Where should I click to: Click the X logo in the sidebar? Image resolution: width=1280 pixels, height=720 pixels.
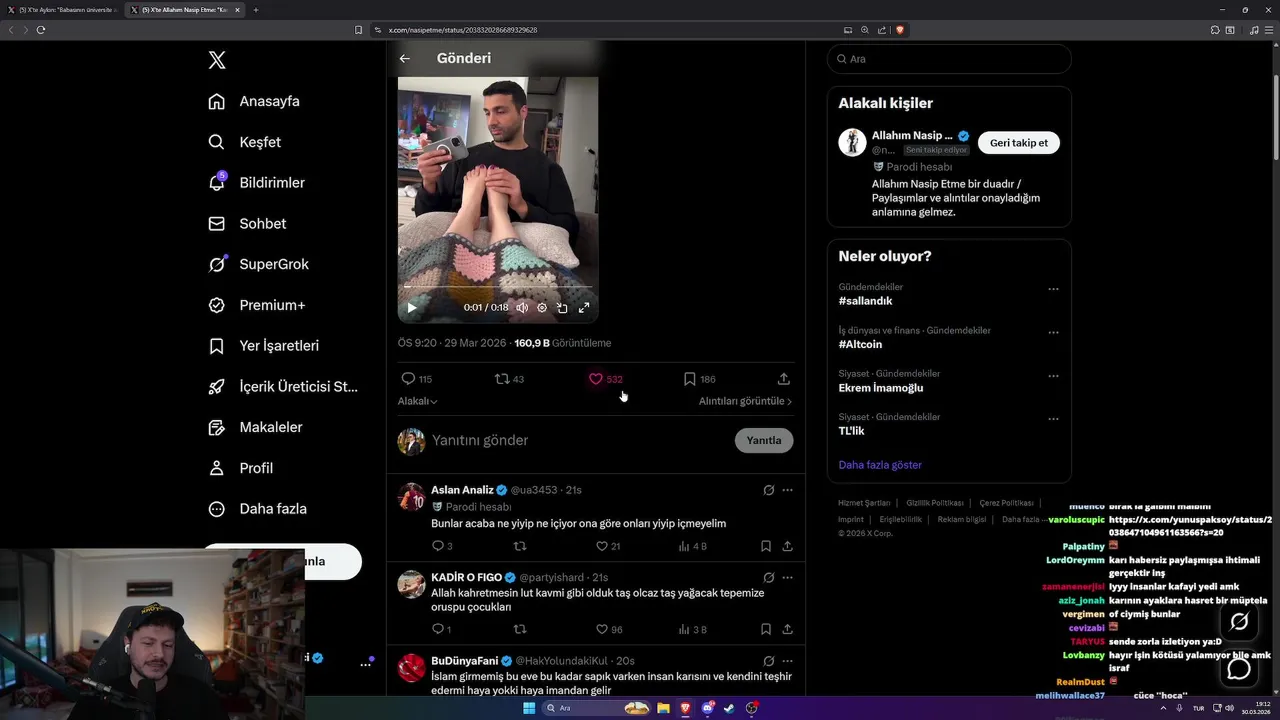[217, 60]
